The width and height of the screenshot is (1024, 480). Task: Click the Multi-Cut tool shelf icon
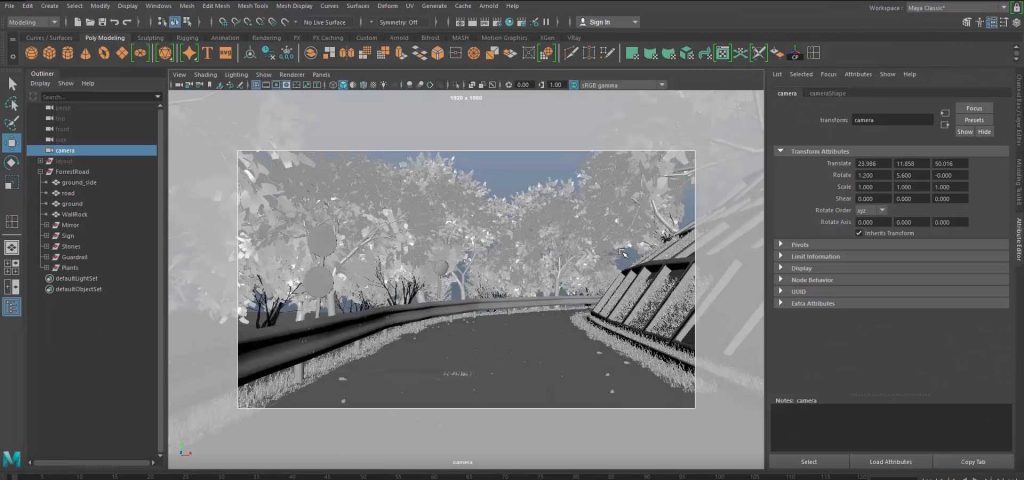tap(571, 54)
